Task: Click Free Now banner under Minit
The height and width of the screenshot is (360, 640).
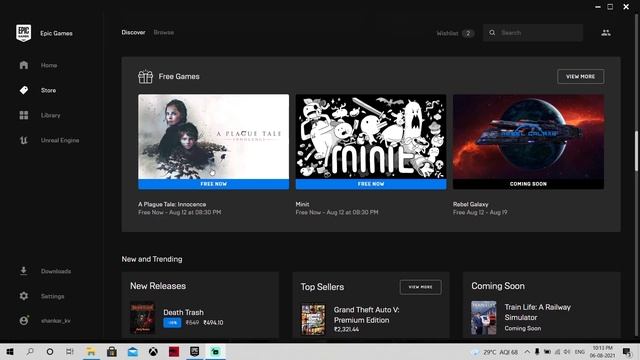Action: [371, 184]
